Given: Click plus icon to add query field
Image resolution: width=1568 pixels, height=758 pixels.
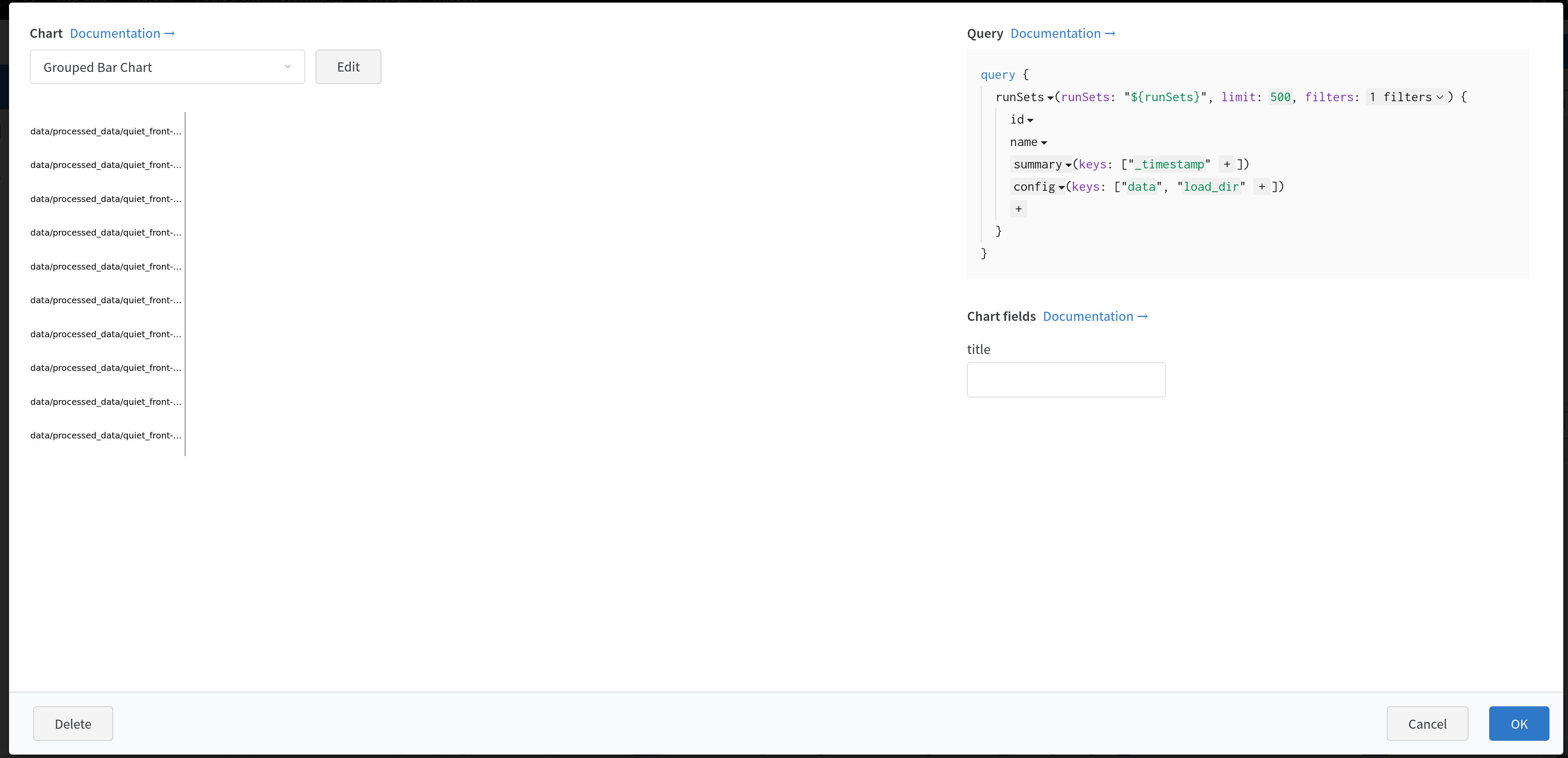Looking at the screenshot, I should coord(1018,209).
